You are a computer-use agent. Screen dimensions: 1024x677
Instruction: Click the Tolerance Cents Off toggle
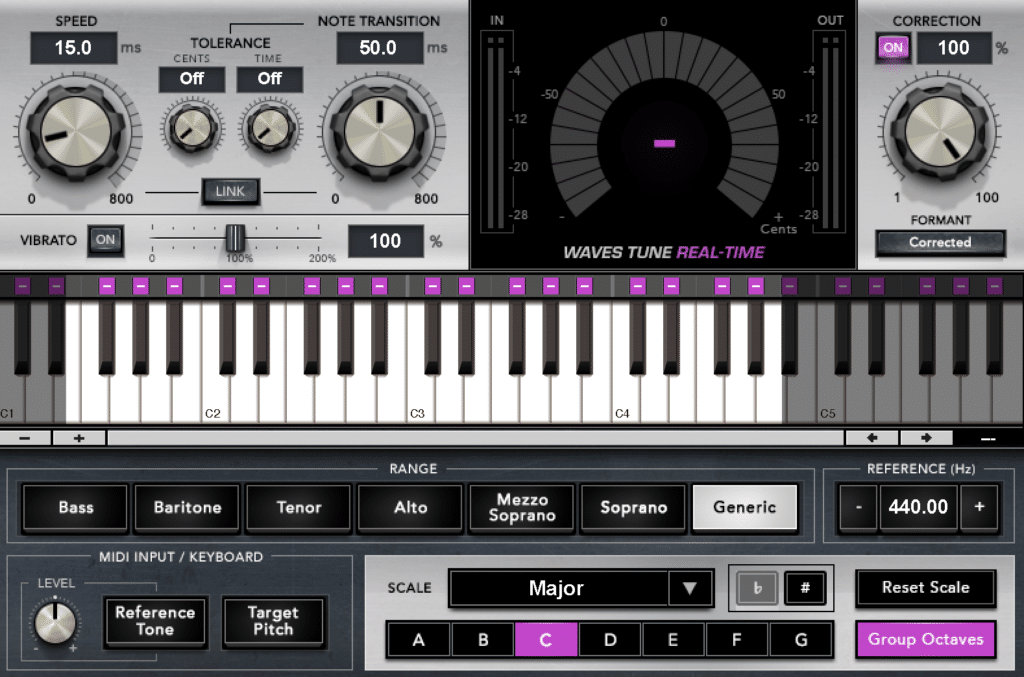point(193,79)
